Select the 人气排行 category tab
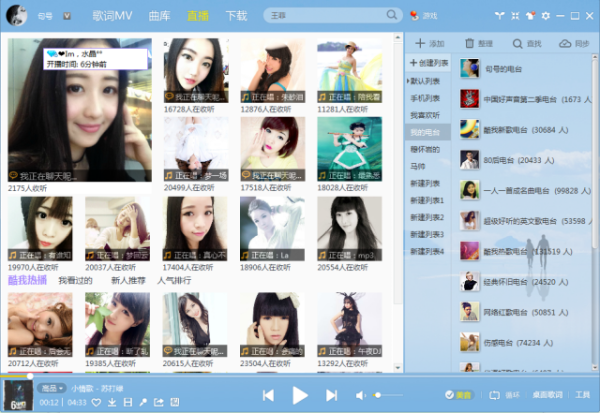Image resolution: width=600 pixels, height=413 pixels. click(x=174, y=281)
